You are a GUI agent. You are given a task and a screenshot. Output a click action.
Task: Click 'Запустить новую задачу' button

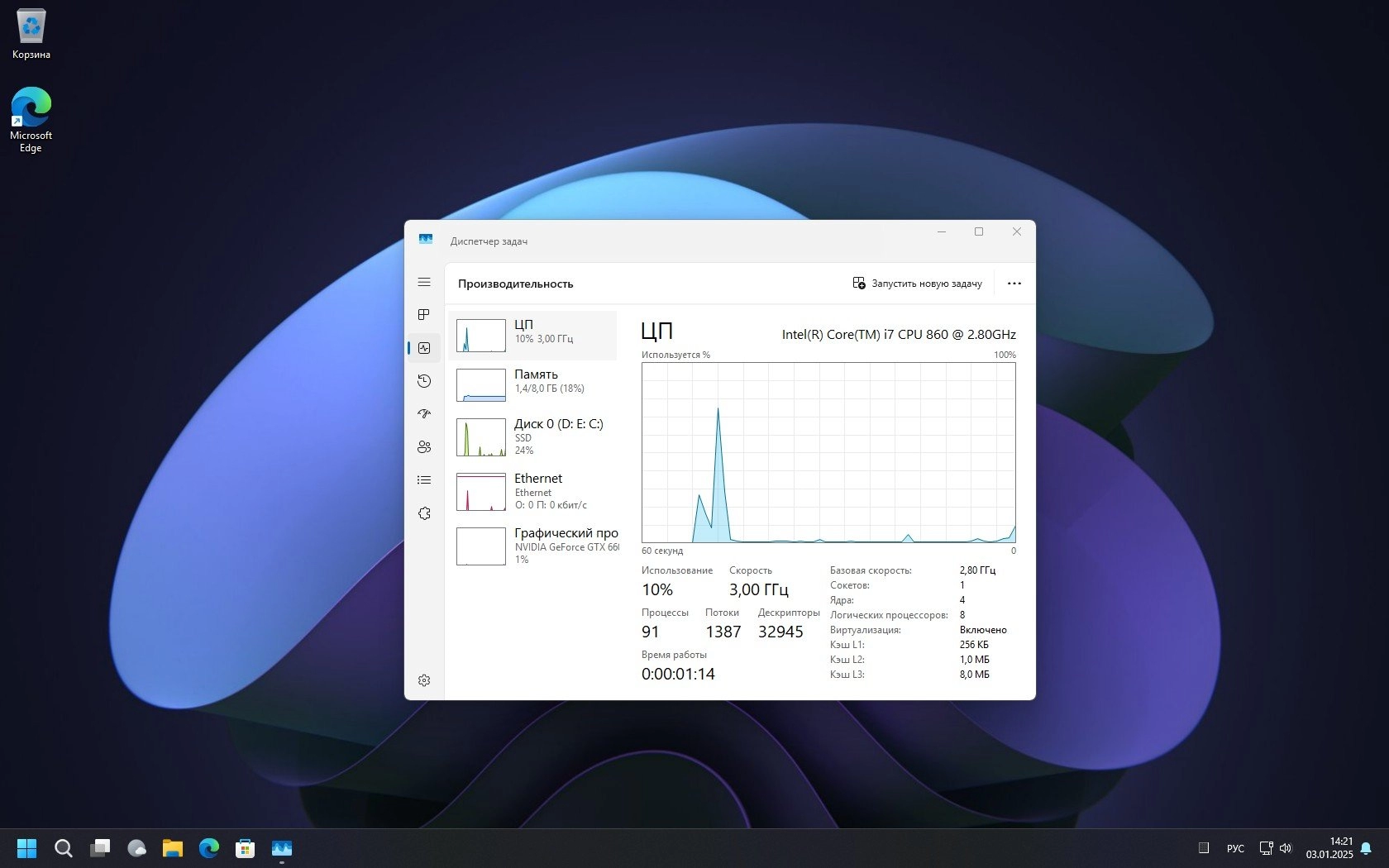tap(917, 284)
